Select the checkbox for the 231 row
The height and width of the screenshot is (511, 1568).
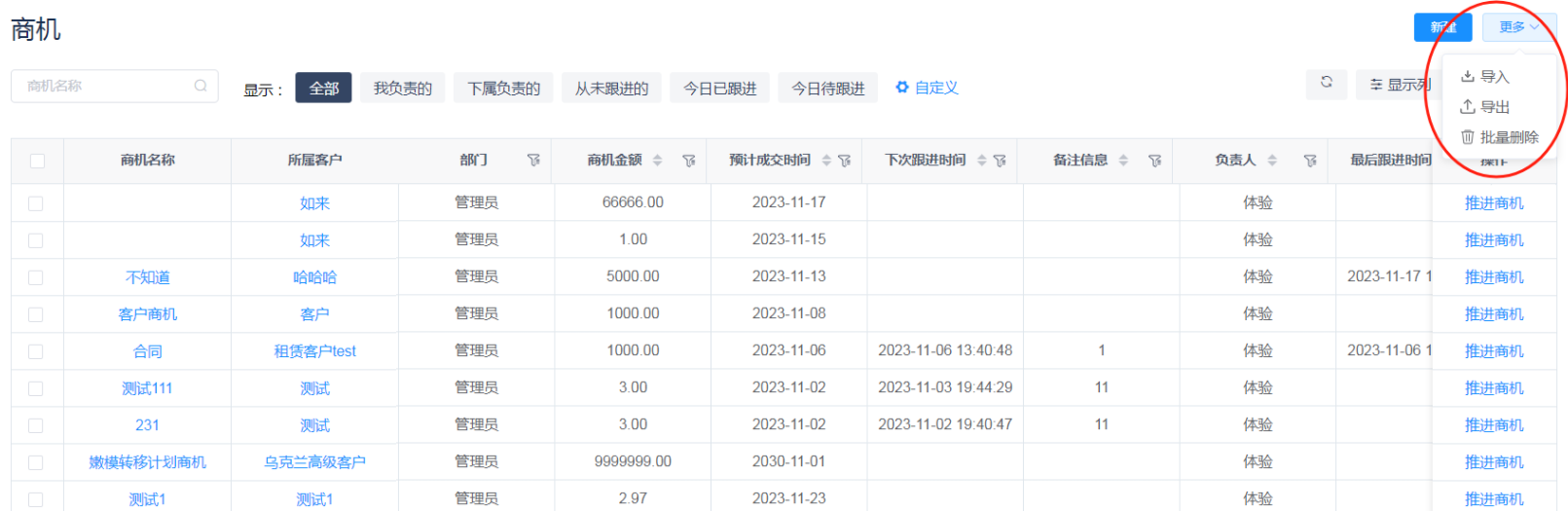(x=36, y=425)
